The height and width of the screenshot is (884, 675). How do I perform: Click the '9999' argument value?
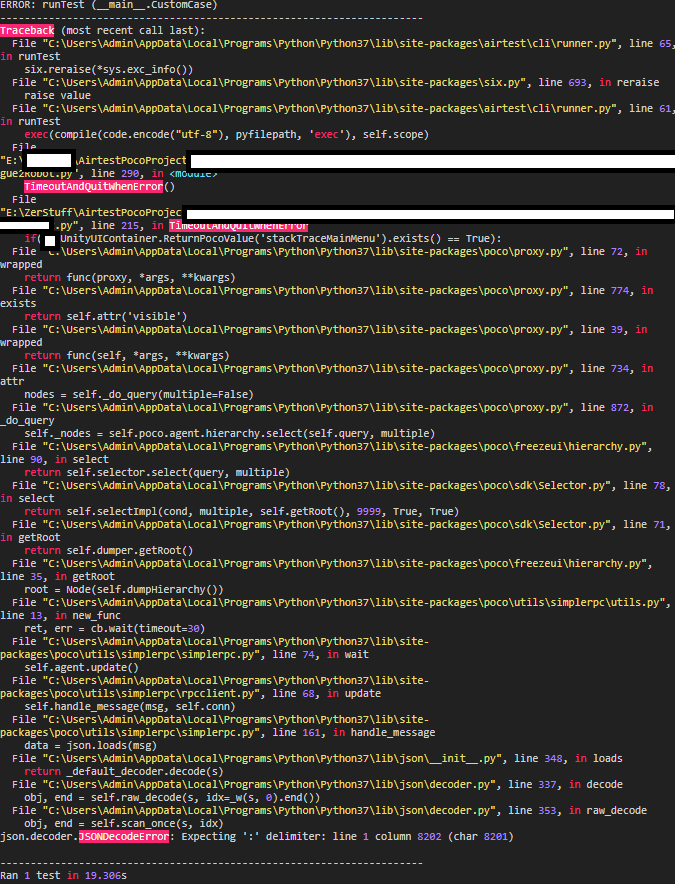tap(369, 511)
